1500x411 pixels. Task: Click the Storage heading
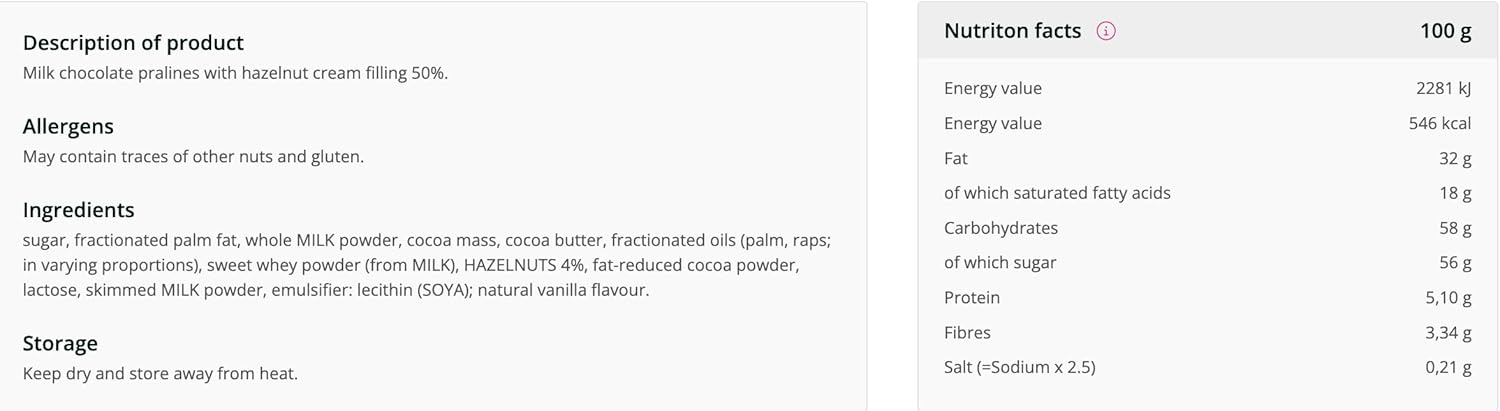click(60, 344)
